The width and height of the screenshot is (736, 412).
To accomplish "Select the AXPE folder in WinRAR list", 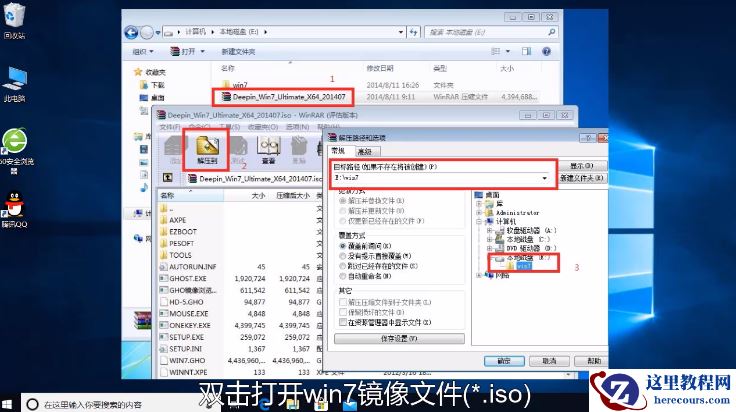I will pos(173,220).
